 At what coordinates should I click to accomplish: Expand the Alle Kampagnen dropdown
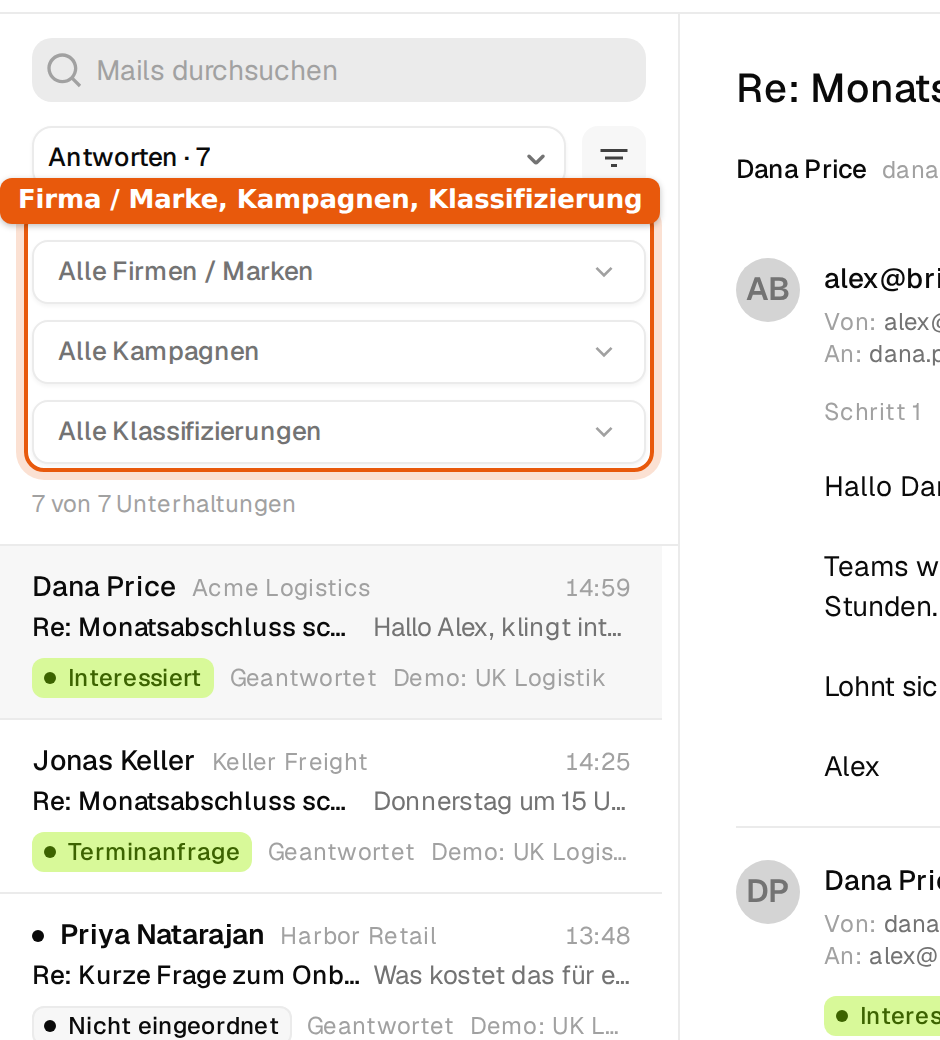tap(339, 352)
